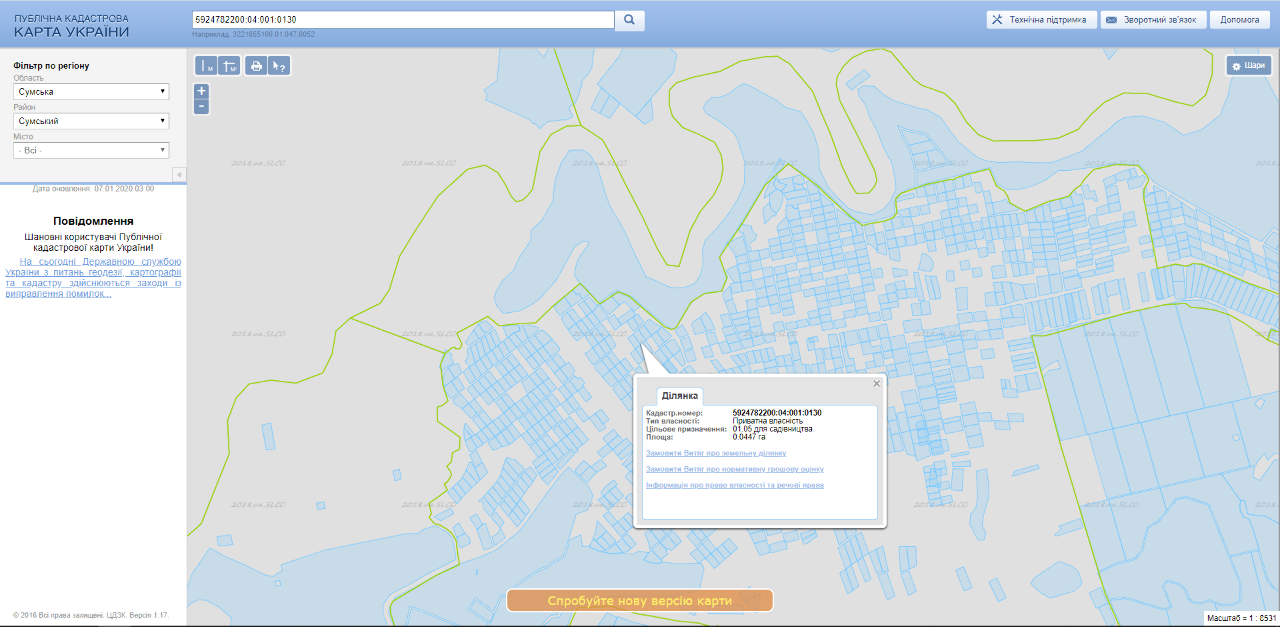
Task: Select the distance measurement tool
Action: click(x=206, y=66)
